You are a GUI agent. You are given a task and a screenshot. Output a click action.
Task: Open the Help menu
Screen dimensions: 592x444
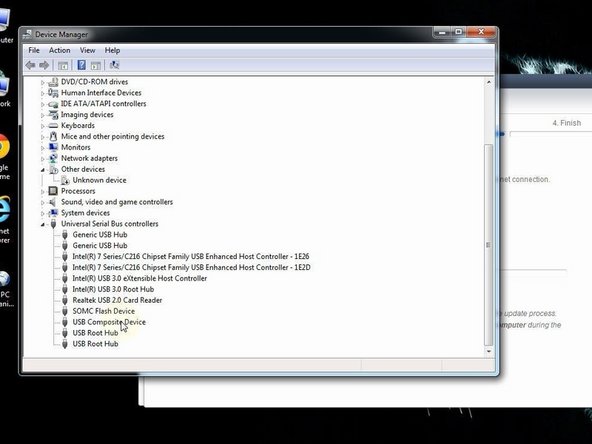click(x=112, y=50)
